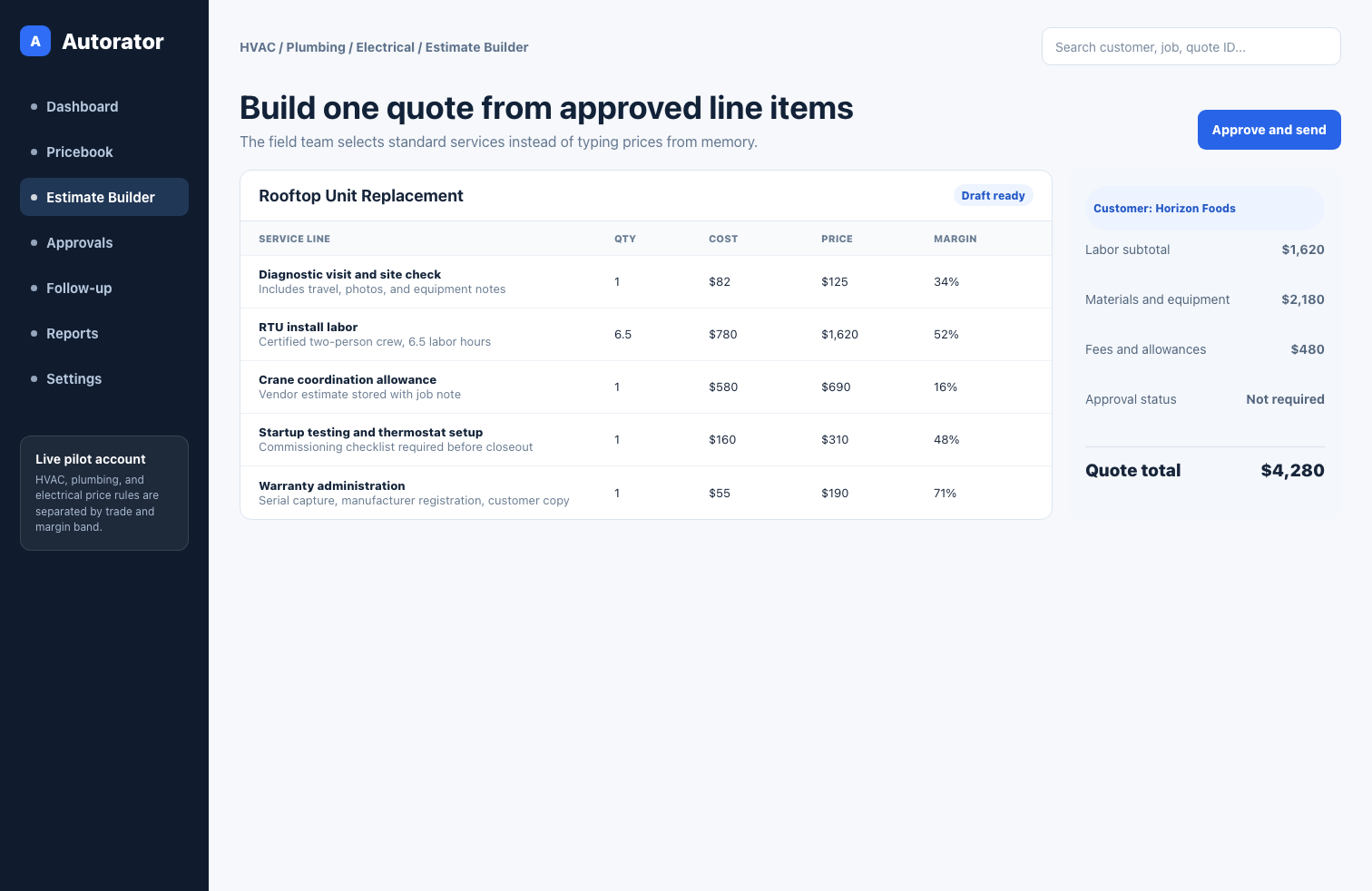Click the Draft ready status badge
Screen dimensions: 1372x891
tap(993, 195)
